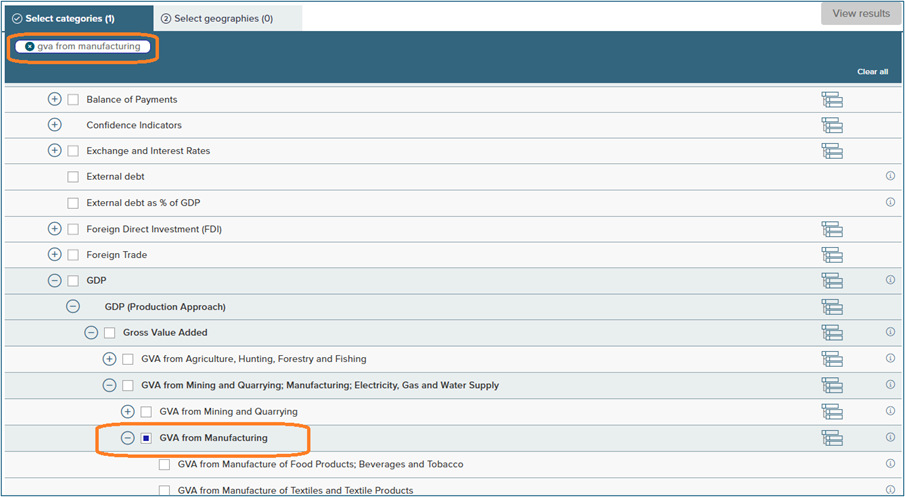The width and height of the screenshot is (905, 497).
Task: Show info for GVA from Manufacture of Textiles
Action: tap(890, 489)
